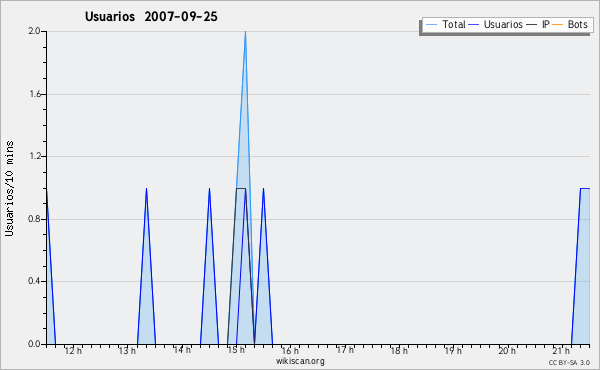Click the '13 h' x-axis label
This screenshot has width=600, height=370.
coord(127,350)
